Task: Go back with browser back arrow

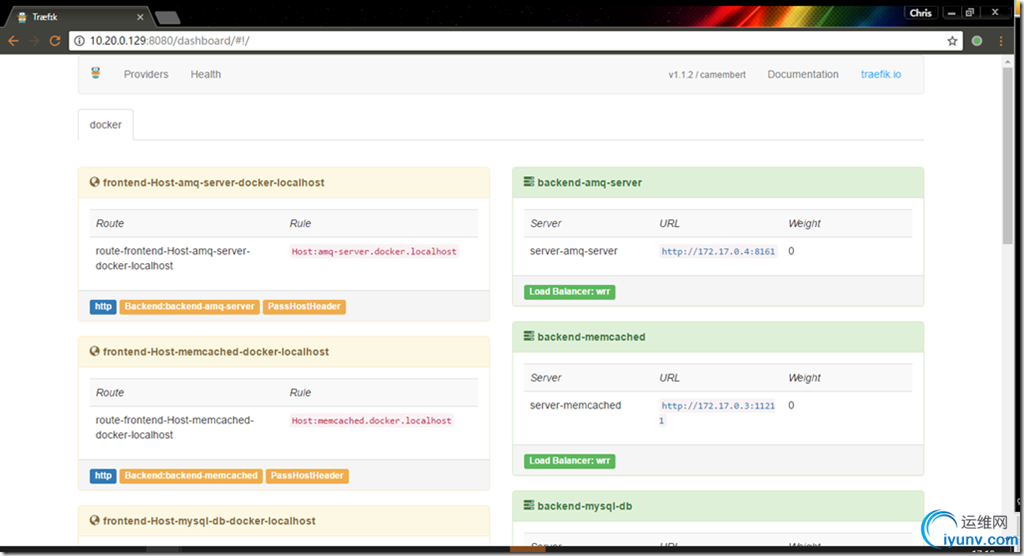Action: pos(13,41)
